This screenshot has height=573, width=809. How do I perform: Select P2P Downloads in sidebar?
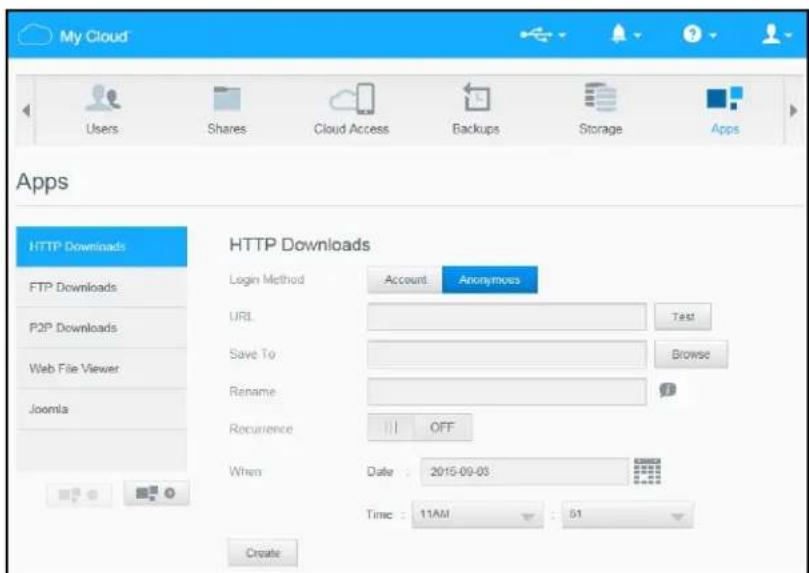(102, 328)
